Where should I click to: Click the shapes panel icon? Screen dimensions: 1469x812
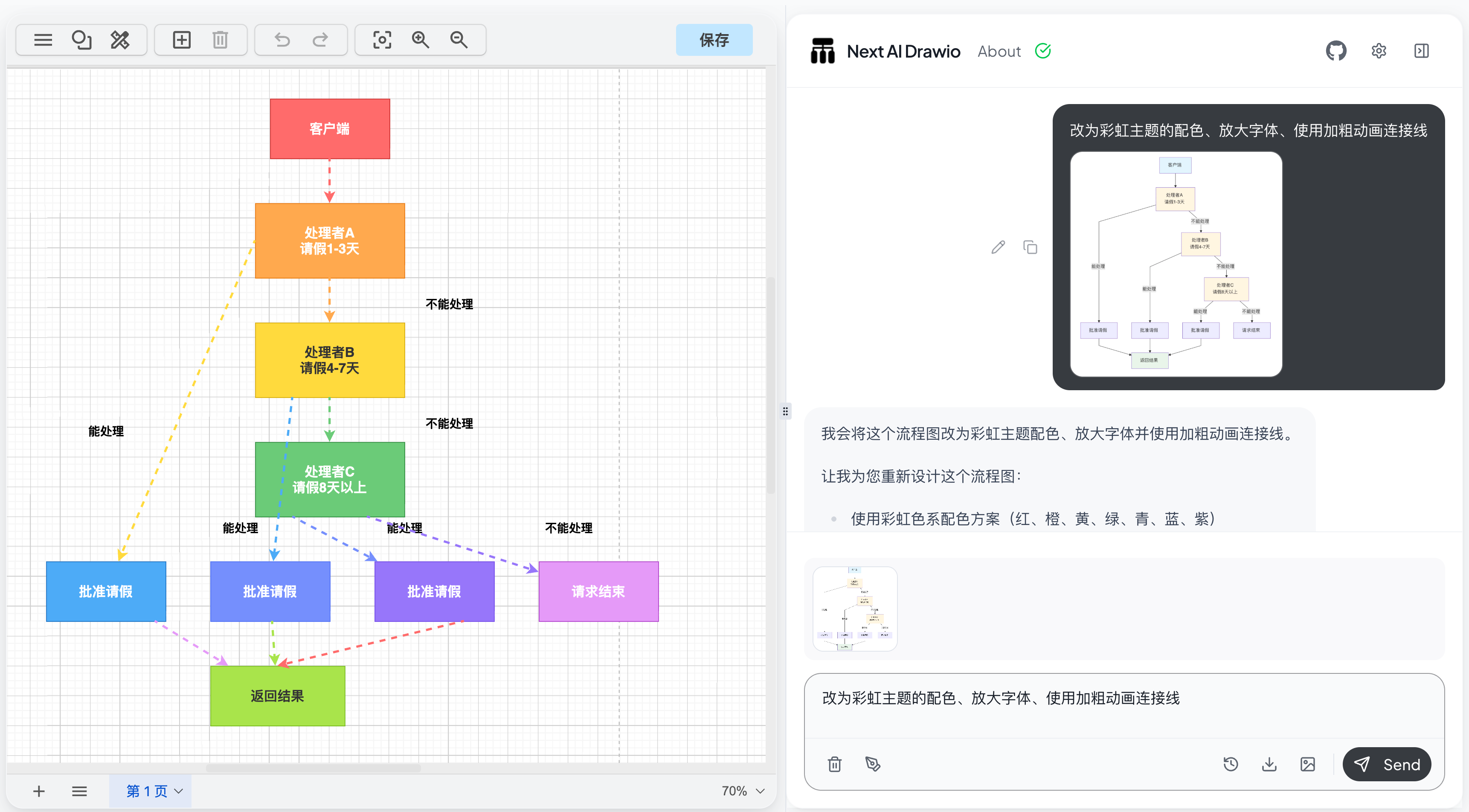point(81,40)
